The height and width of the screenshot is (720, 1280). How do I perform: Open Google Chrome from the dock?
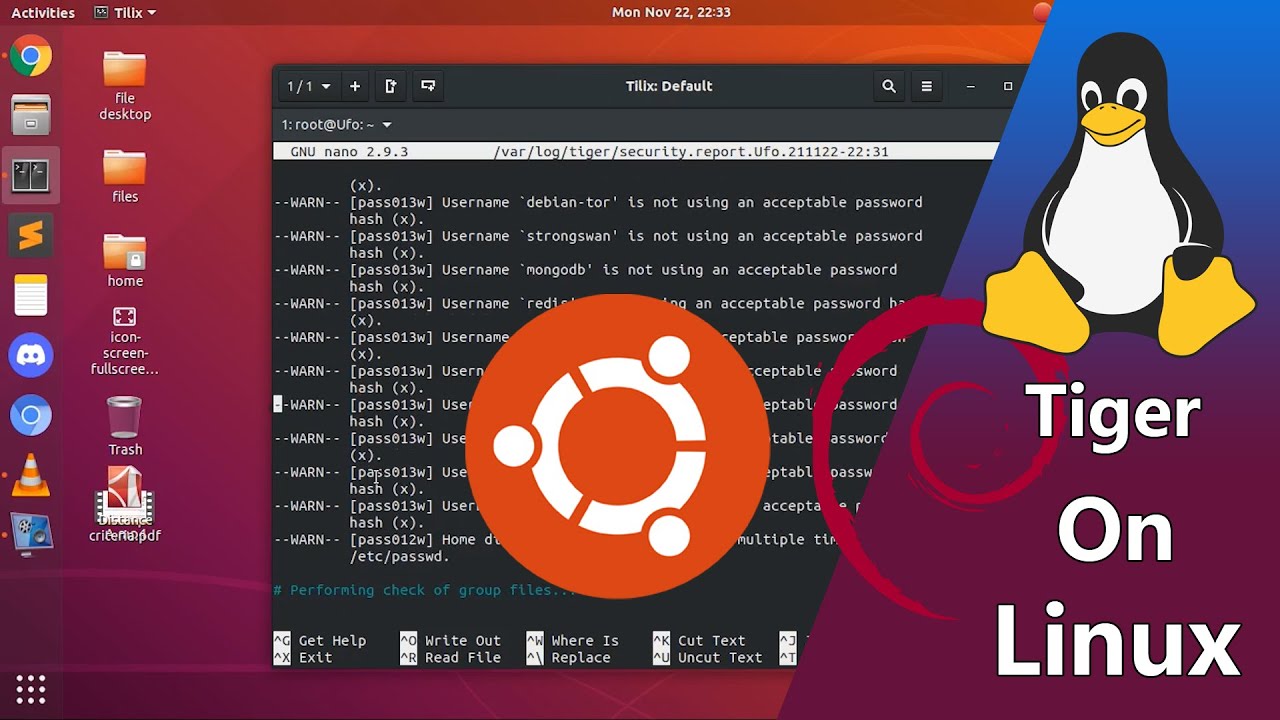31,56
